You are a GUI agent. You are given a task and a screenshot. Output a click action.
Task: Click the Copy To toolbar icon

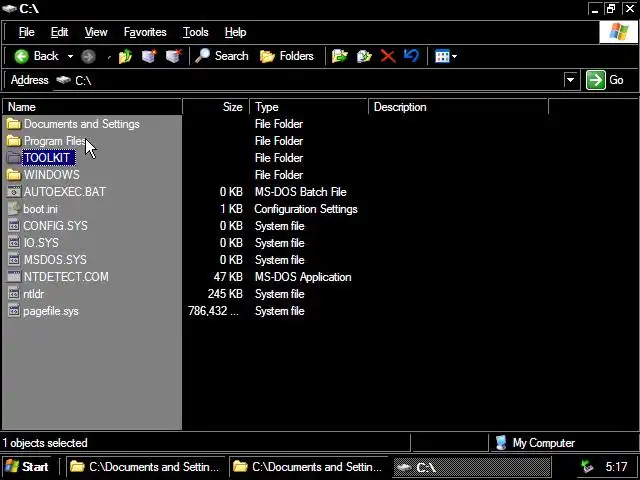click(364, 56)
